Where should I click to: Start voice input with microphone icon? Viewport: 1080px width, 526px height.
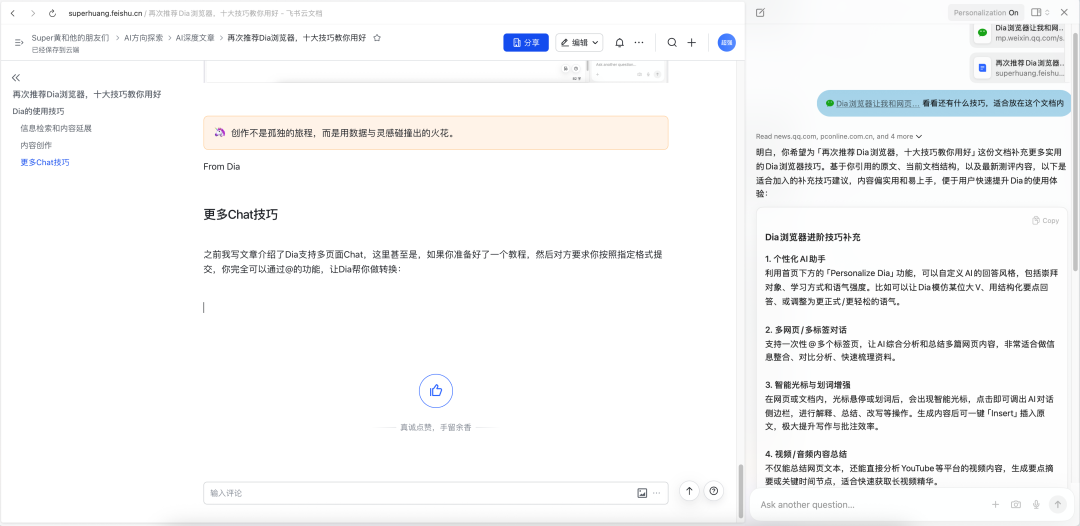(1036, 505)
